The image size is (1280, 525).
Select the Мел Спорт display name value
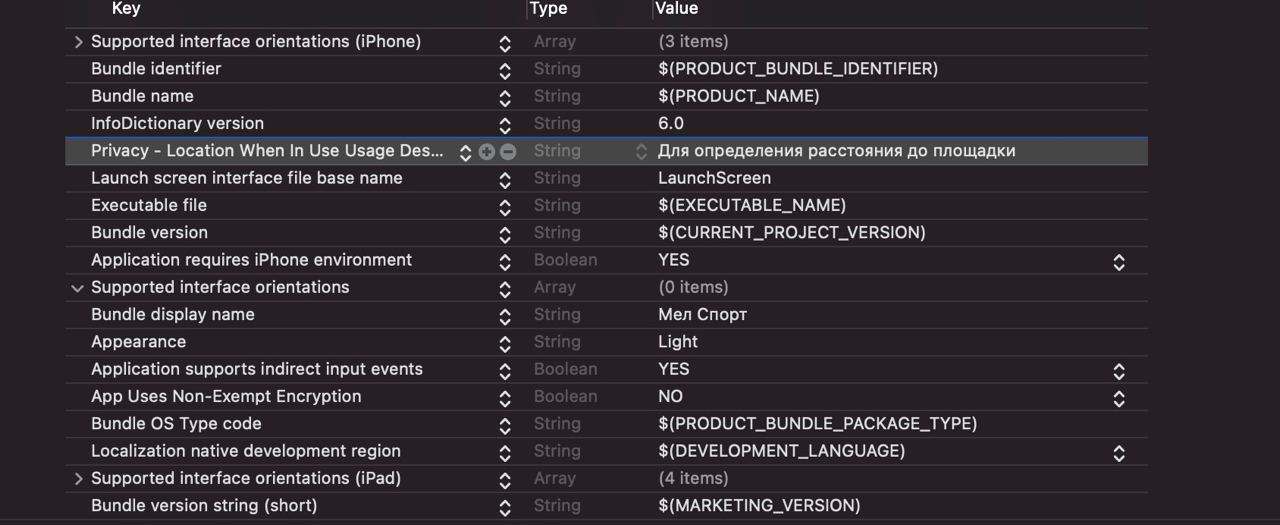(x=703, y=314)
